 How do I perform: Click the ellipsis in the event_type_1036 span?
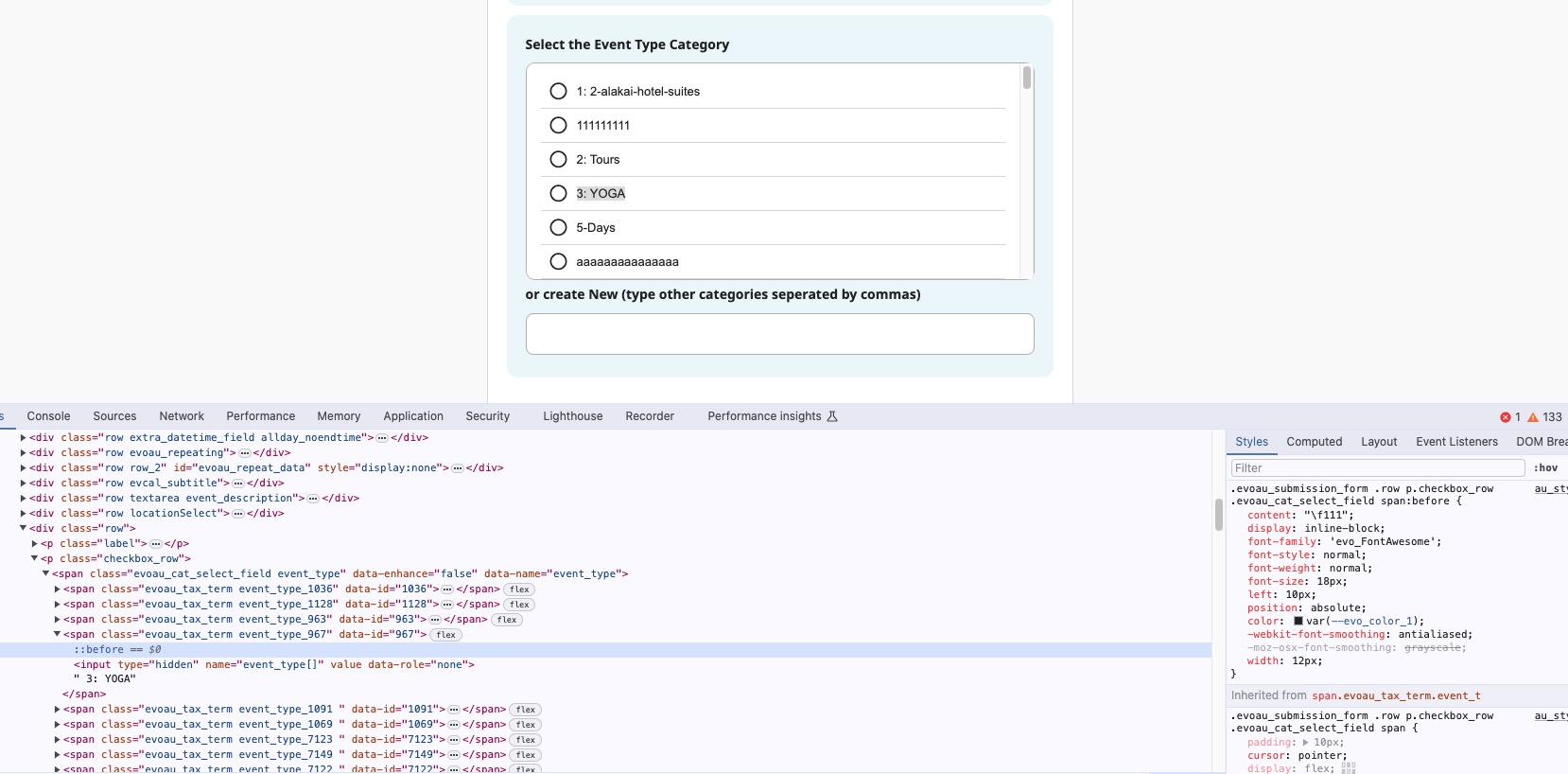[x=447, y=589]
